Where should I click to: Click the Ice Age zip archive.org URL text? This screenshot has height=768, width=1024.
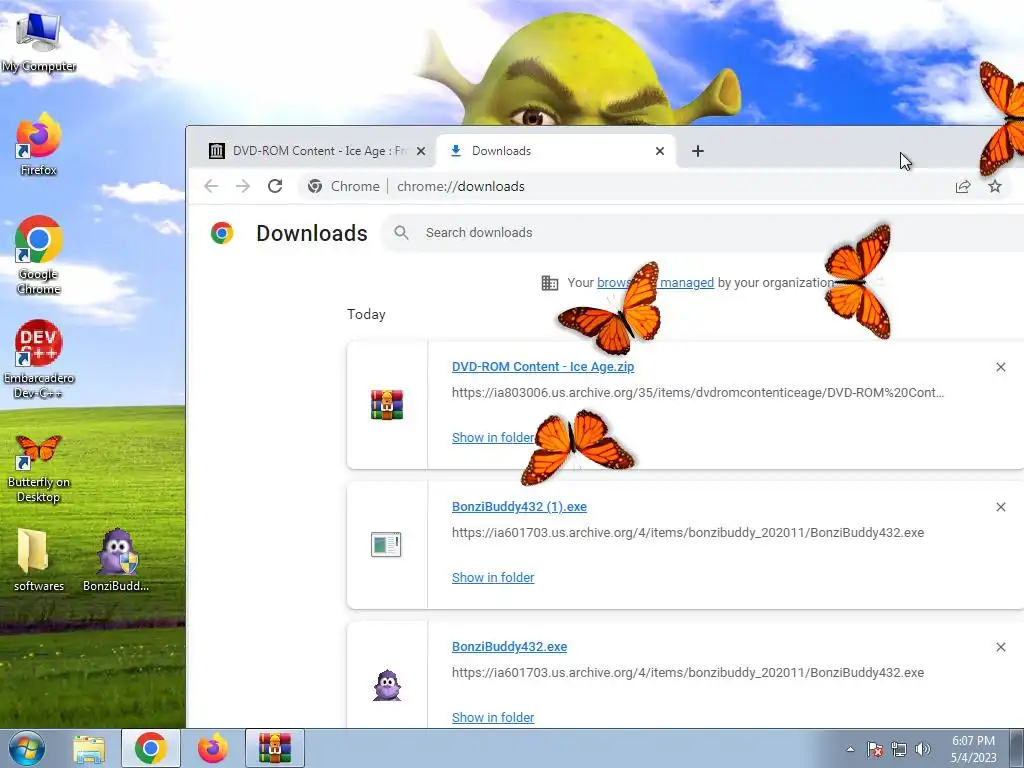(697, 392)
